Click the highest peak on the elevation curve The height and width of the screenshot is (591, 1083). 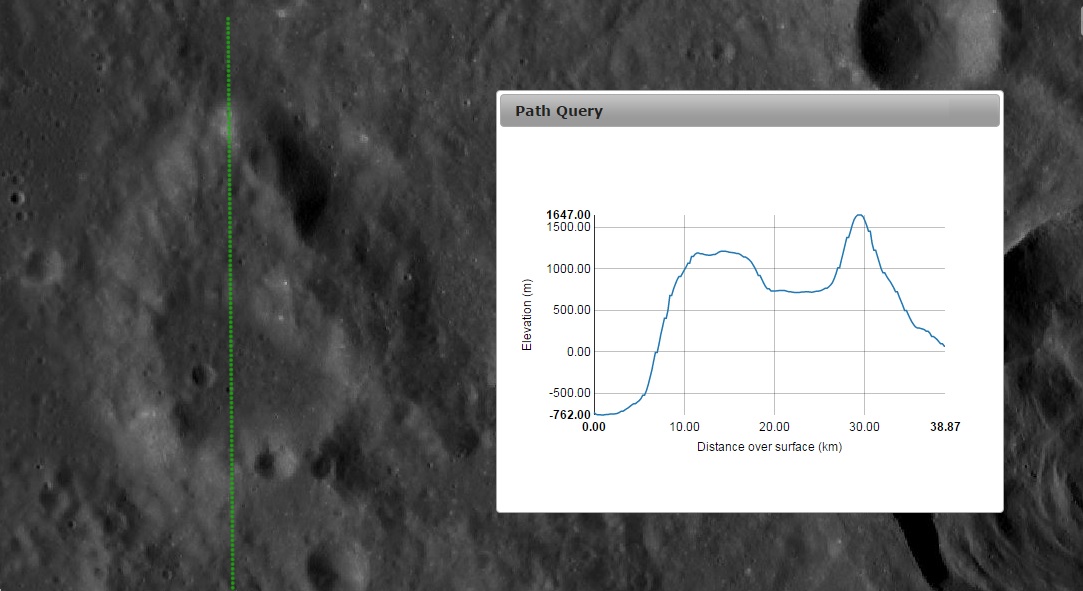859,215
